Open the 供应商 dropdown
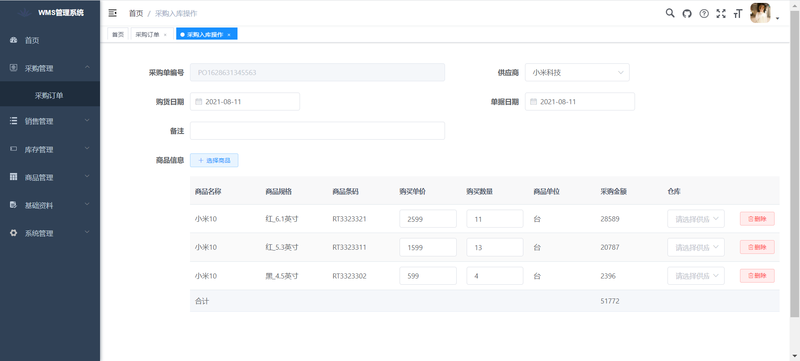800x361 pixels. 577,72
